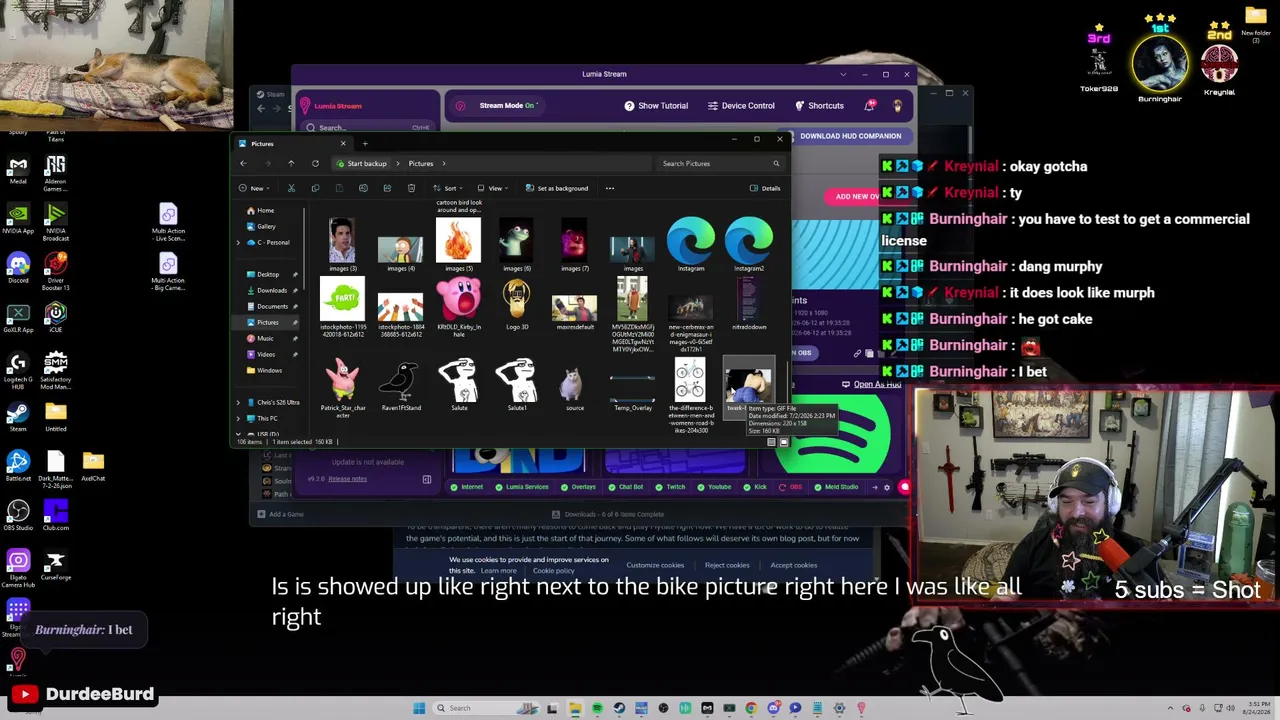Open the Elgato Camera Hub desktop icon
The image size is (1280, 720).
pyautogui.click(x=17, y=565)
